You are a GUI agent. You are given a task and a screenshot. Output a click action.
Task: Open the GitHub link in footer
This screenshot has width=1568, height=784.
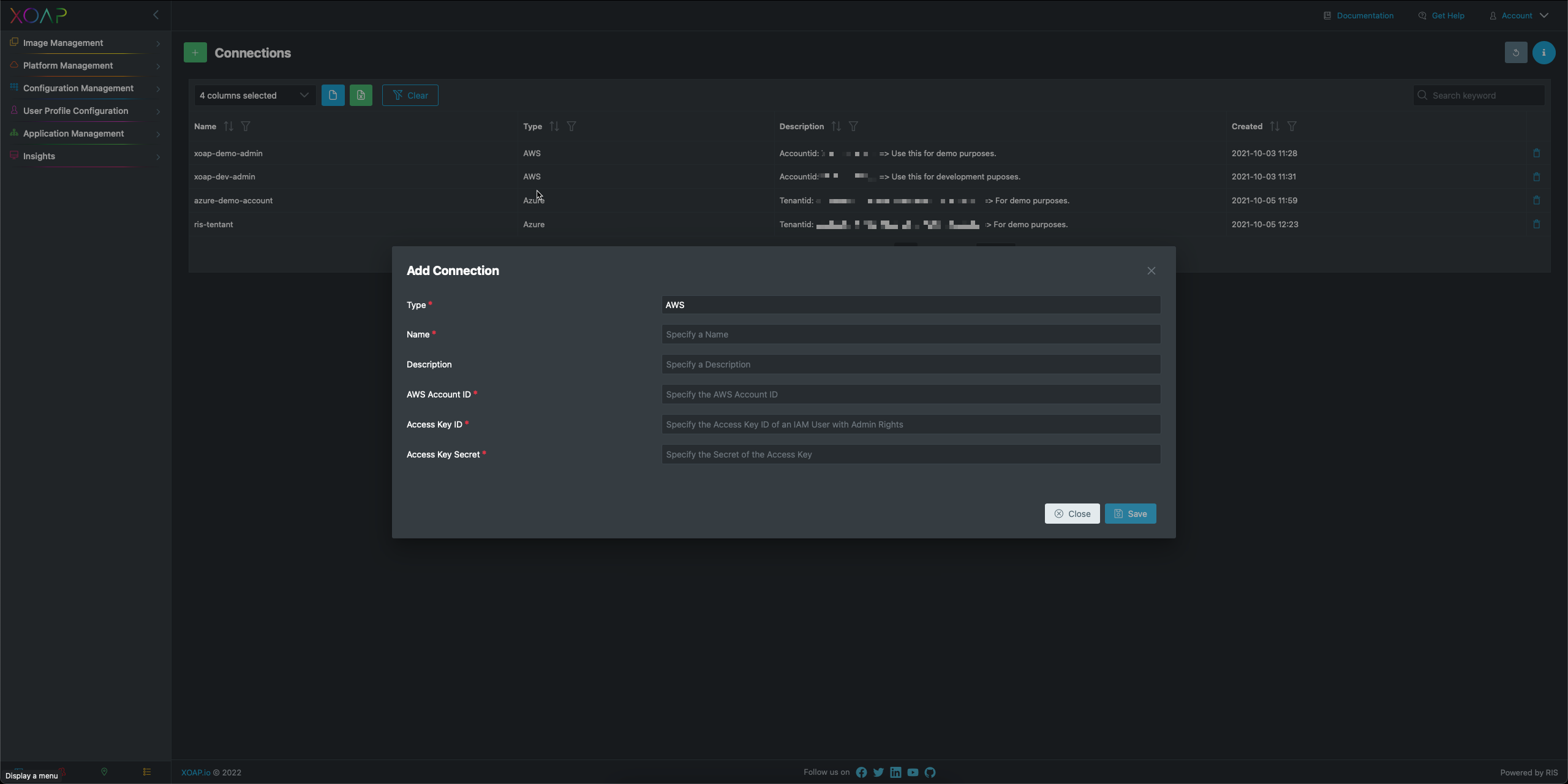tap(930, 772)
